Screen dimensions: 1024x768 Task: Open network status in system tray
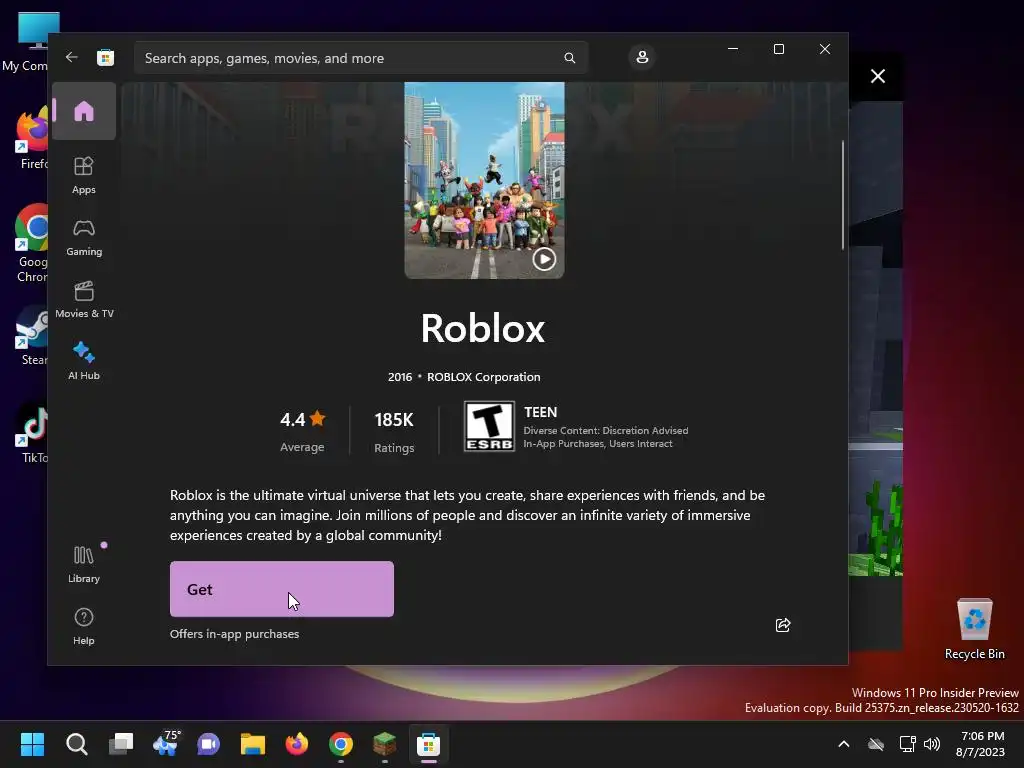[x=907, y=744]
